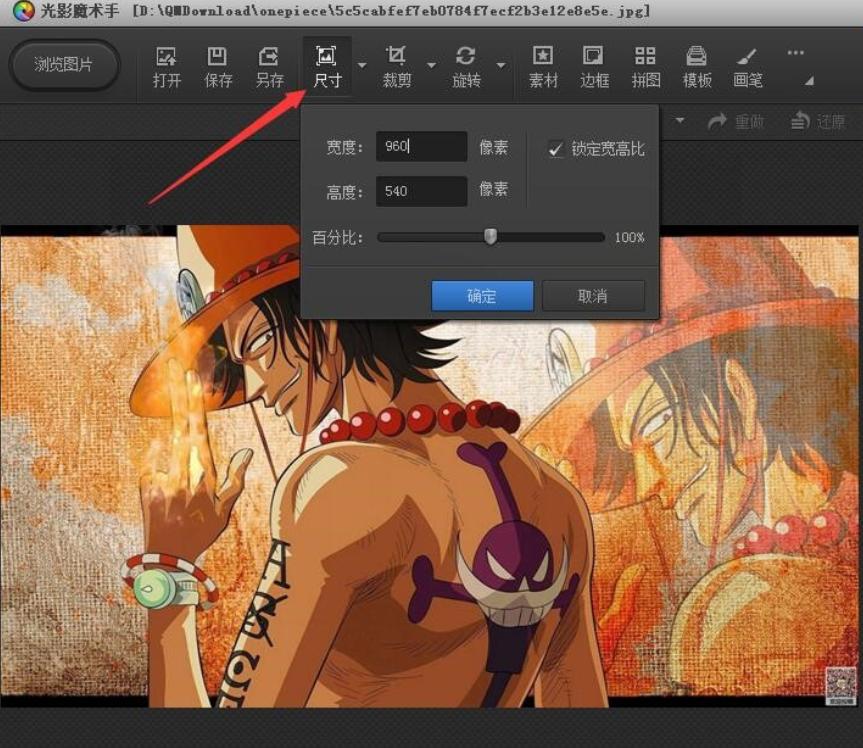This screenshot has height=748, width=863.
Task: Click the 重做 redo button
Action: pyautogui.click(x=736, y=121)
